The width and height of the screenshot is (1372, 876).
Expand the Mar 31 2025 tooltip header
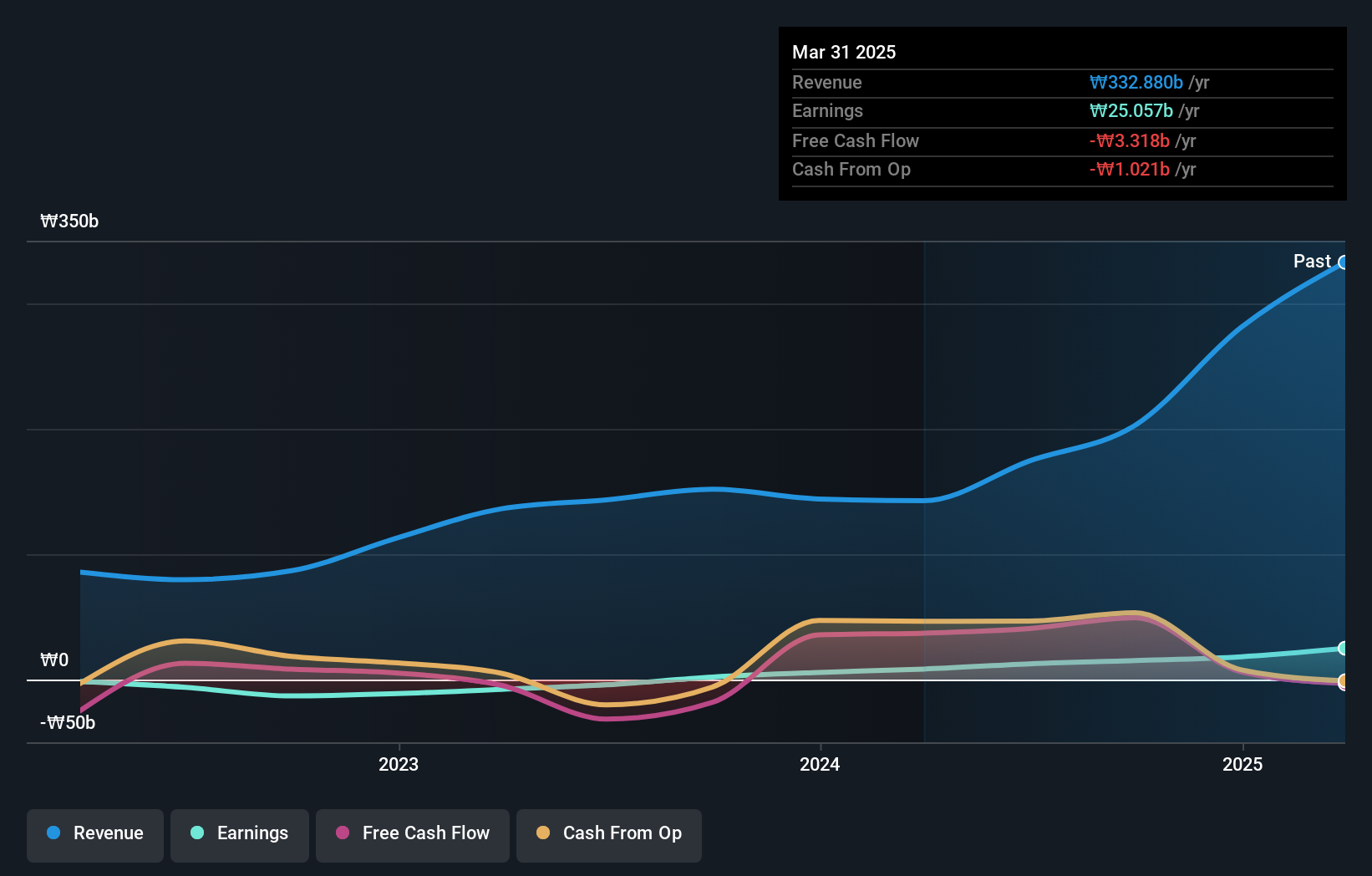844,52
